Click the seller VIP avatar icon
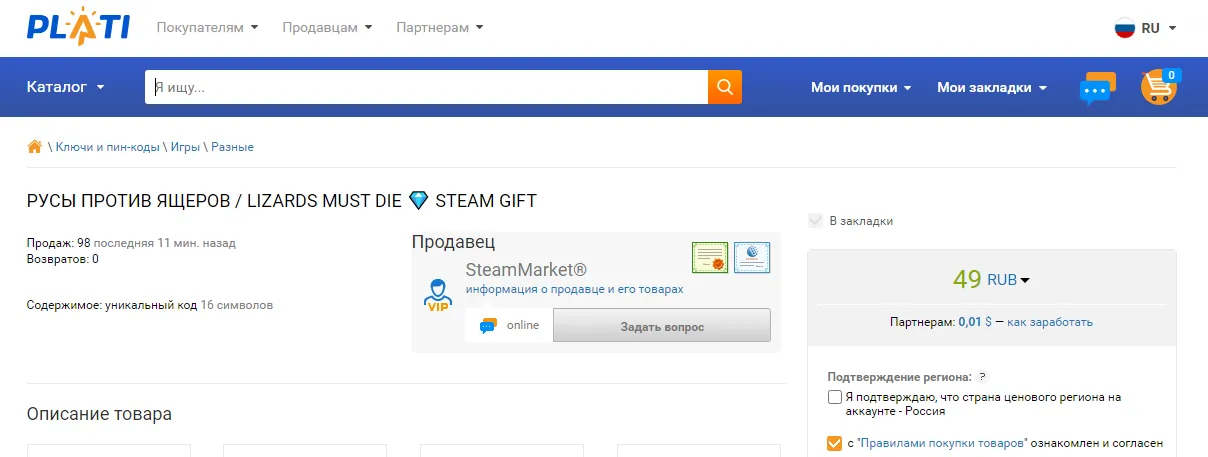 [438, 296]
